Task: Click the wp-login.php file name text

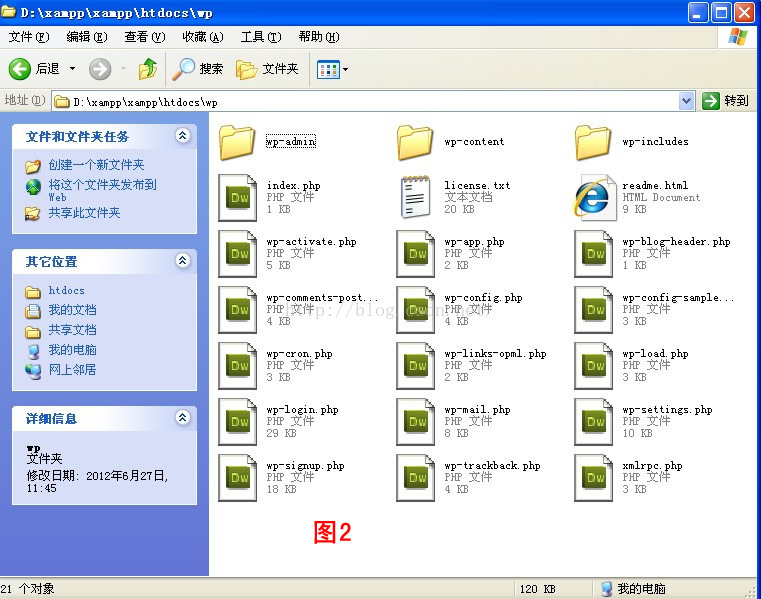Action: point(302,410)
